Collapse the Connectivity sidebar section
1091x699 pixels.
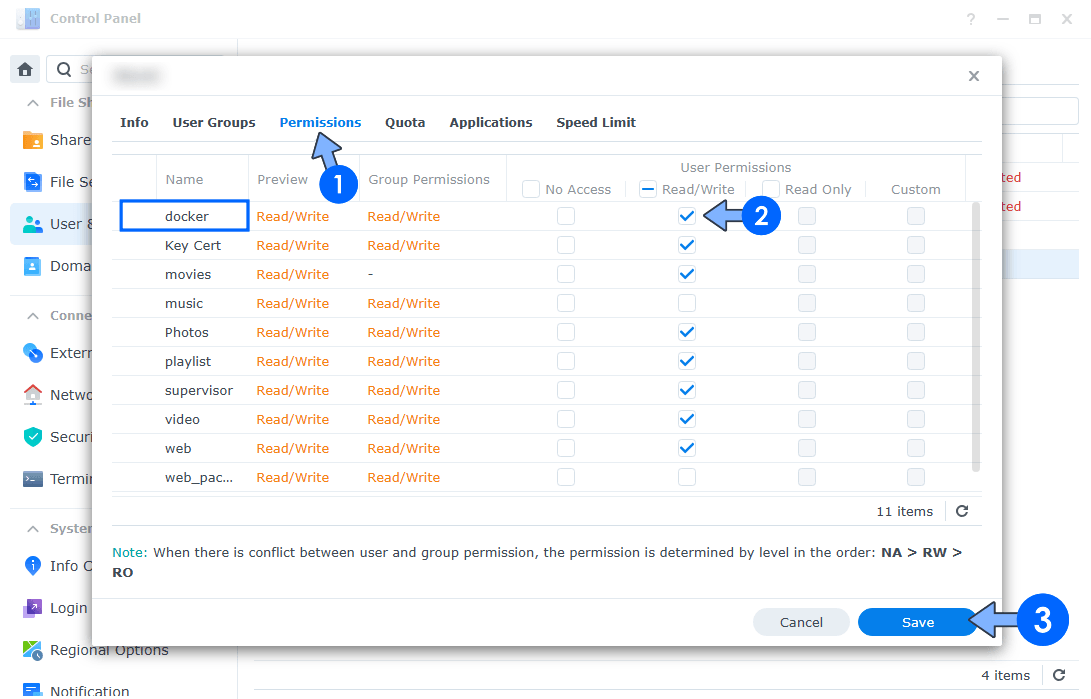click(x=33, y=316)
